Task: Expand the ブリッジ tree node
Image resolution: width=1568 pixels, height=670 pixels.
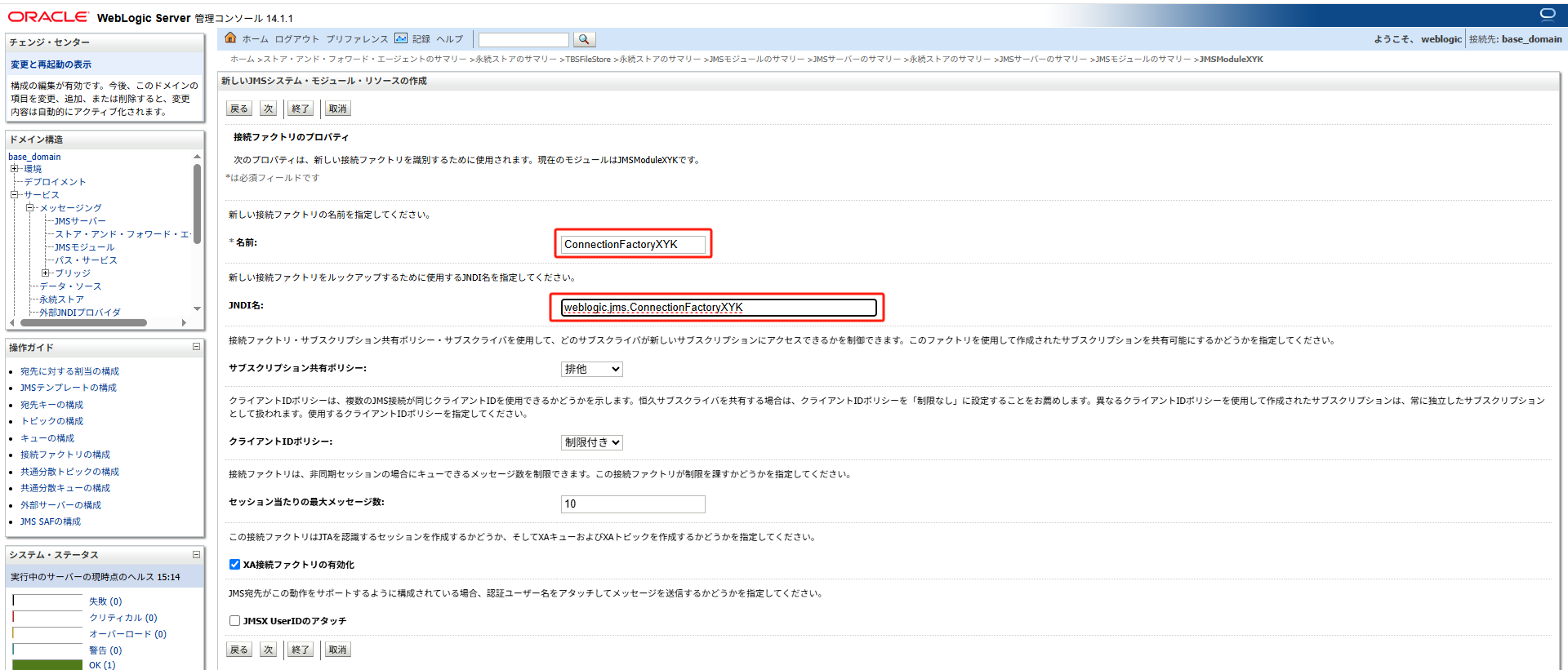Action: pyautogui.click(x=46, y=273)
